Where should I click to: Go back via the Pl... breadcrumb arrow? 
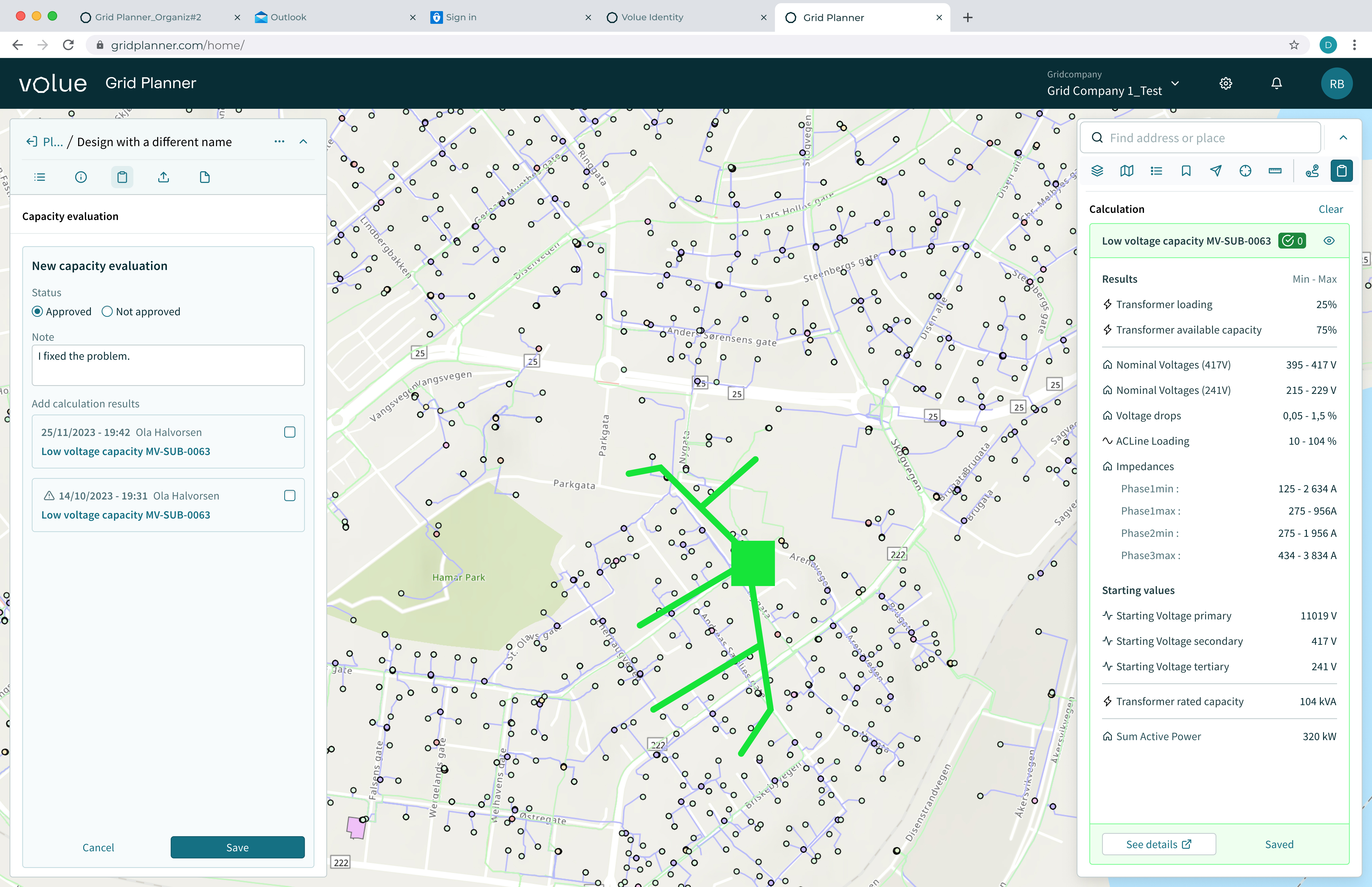(32, 142)
